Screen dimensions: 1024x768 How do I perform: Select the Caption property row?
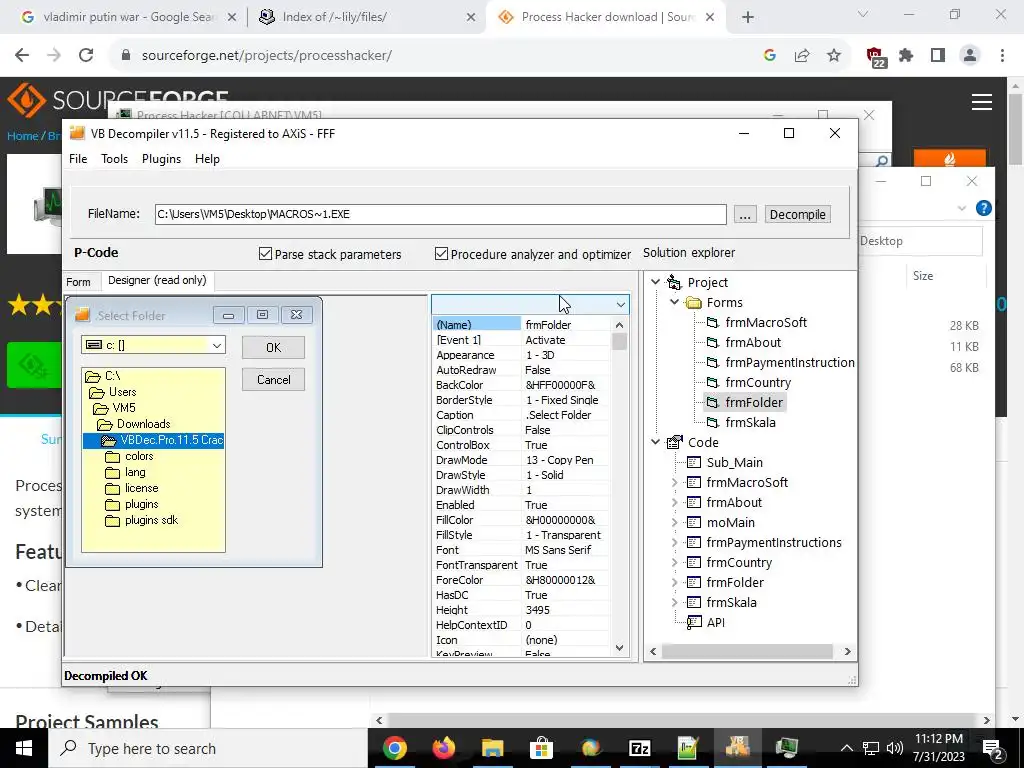point(522,415)
